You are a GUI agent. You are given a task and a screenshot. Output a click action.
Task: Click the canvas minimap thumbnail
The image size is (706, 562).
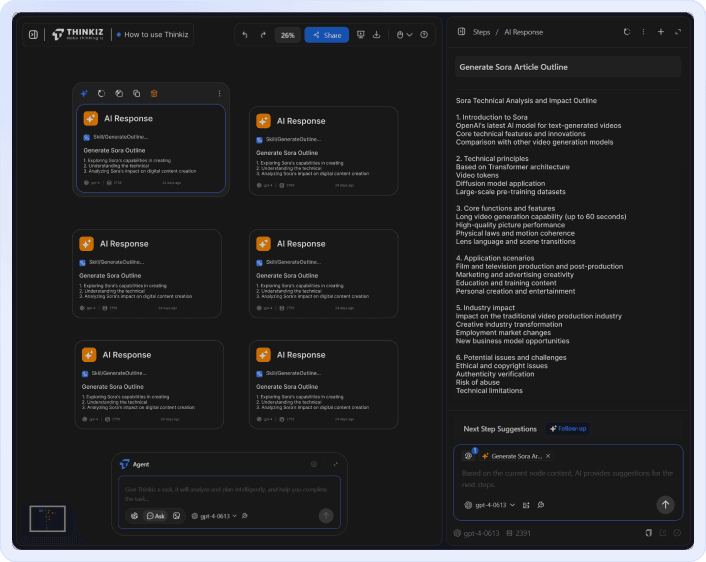[x=47, y=518]
